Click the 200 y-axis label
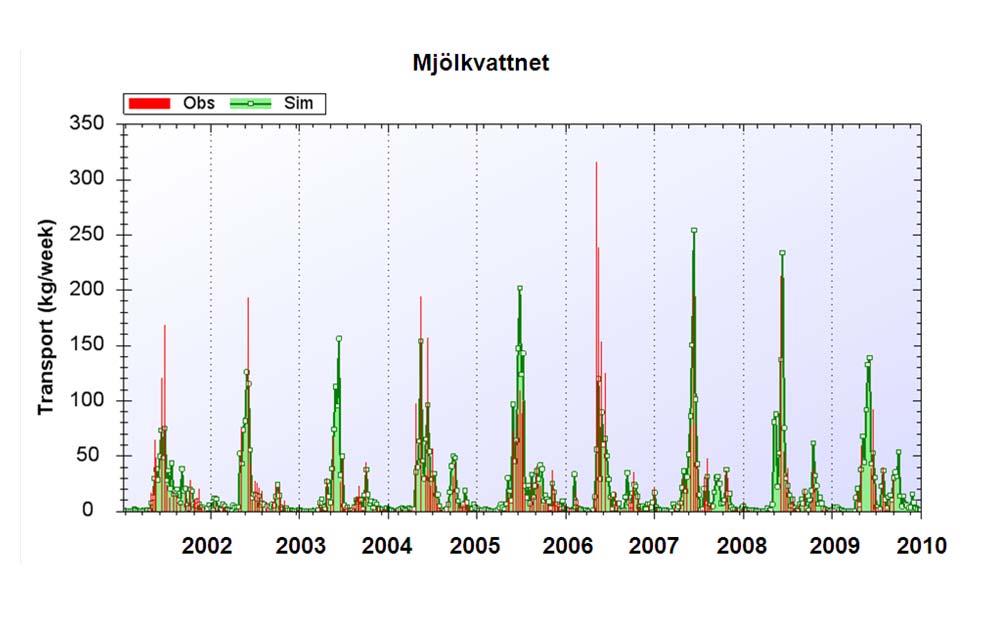 click(87, 289)
